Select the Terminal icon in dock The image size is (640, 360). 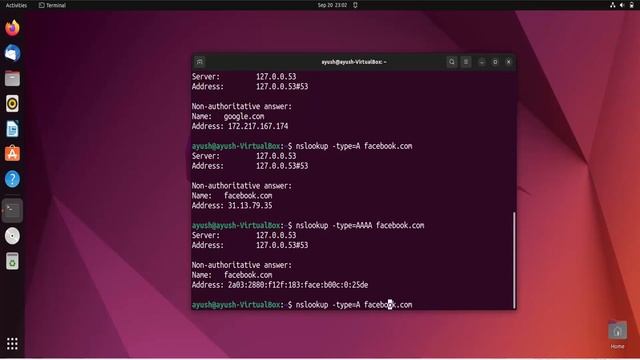[12, 211]
